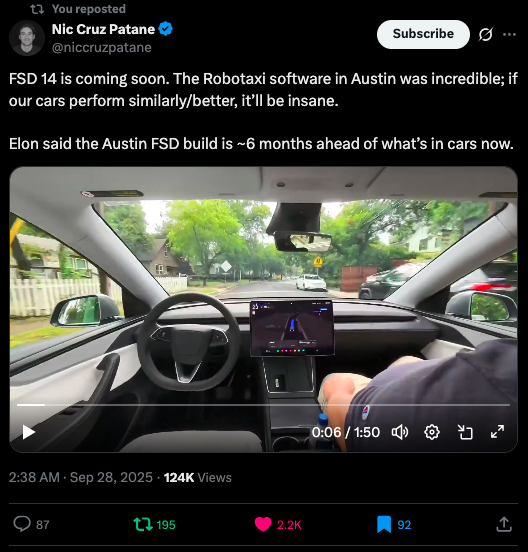View the 124K Views analytics
This screenshot has height=552, width=528.
tap(197, 477)
